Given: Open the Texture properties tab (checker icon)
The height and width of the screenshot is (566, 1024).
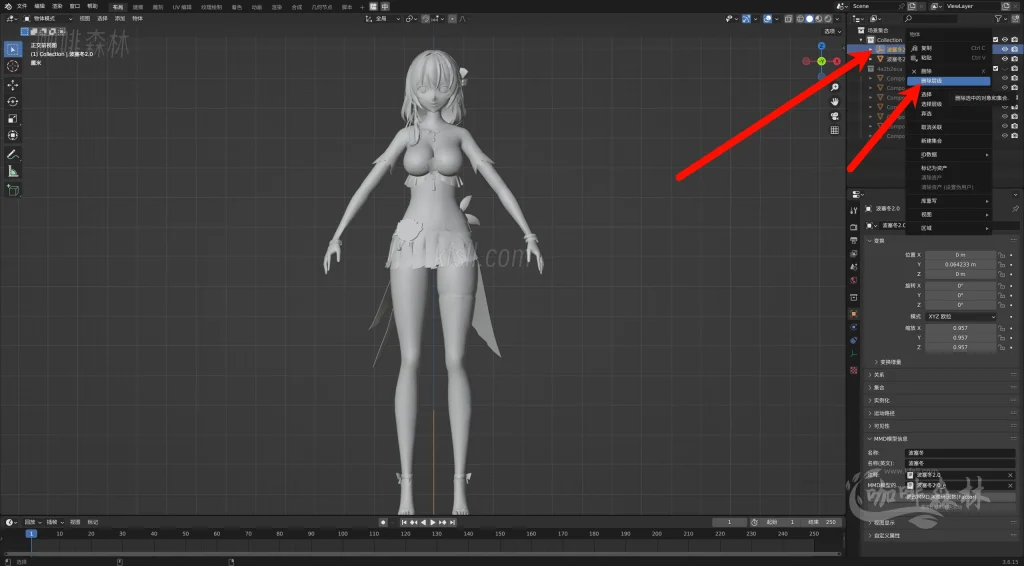Looking at the screenshot, I should point(854,370).
